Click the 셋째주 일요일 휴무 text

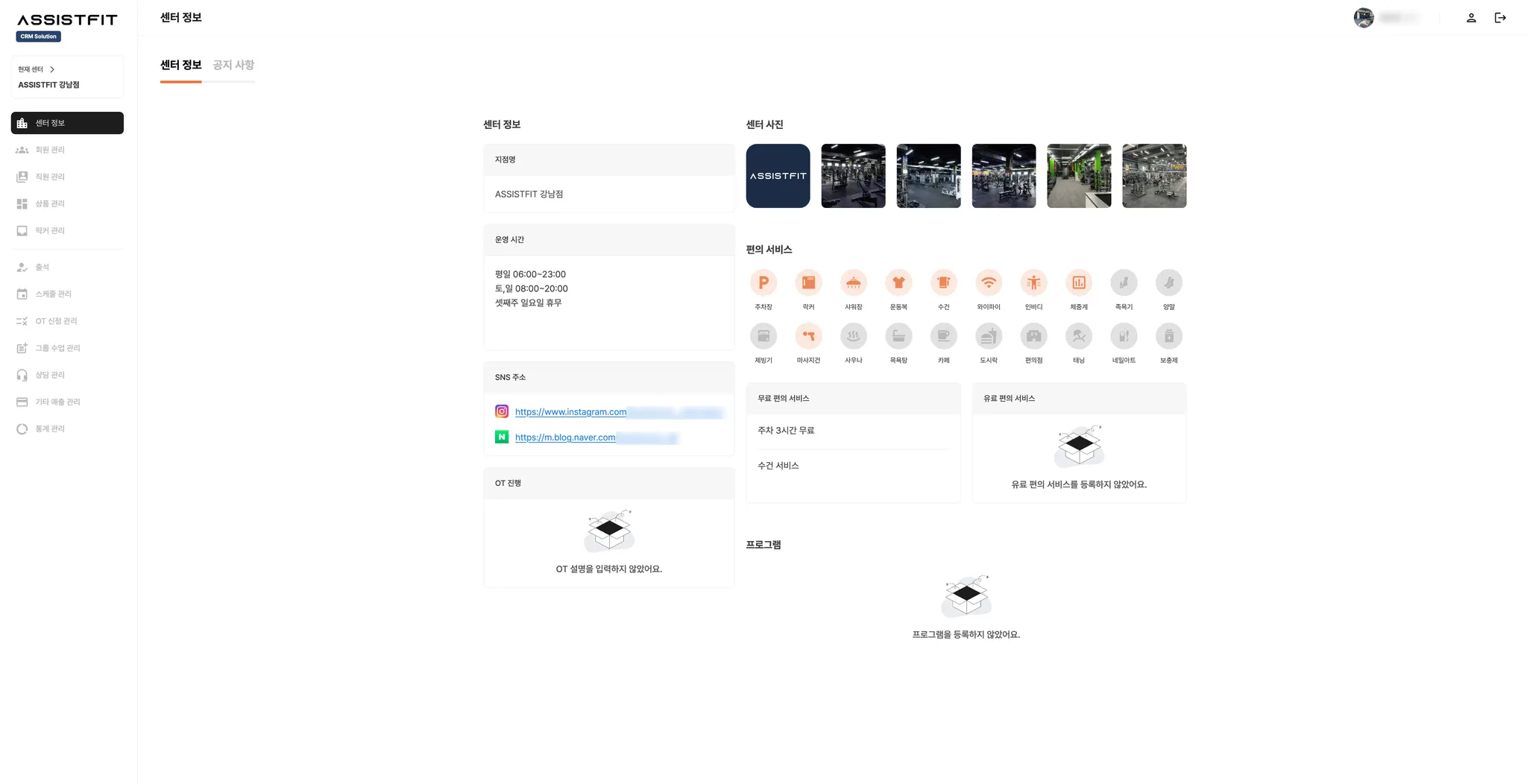(528, 303)
